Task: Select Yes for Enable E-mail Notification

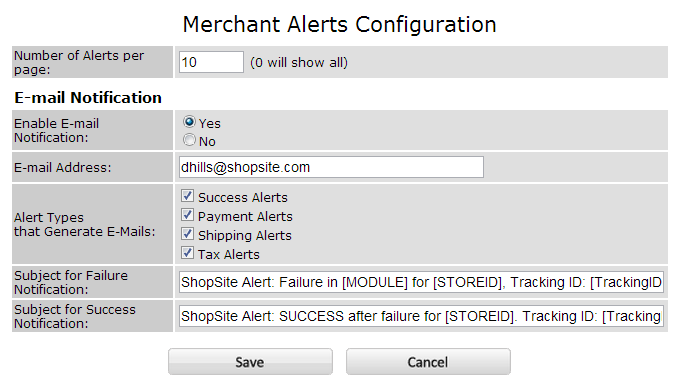Action: point(189,122)
